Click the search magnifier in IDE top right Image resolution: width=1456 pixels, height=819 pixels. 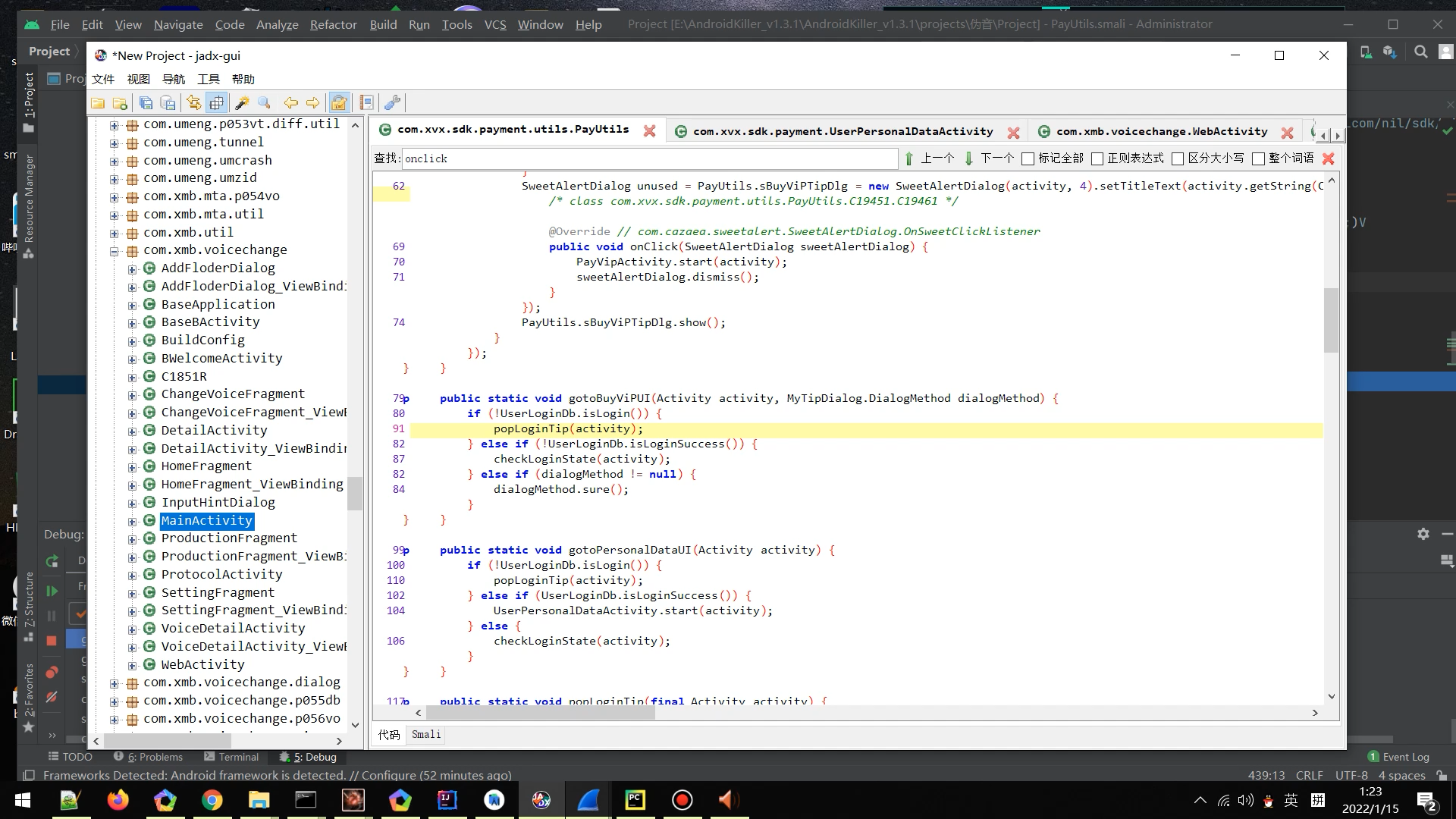click(1421, 52)
